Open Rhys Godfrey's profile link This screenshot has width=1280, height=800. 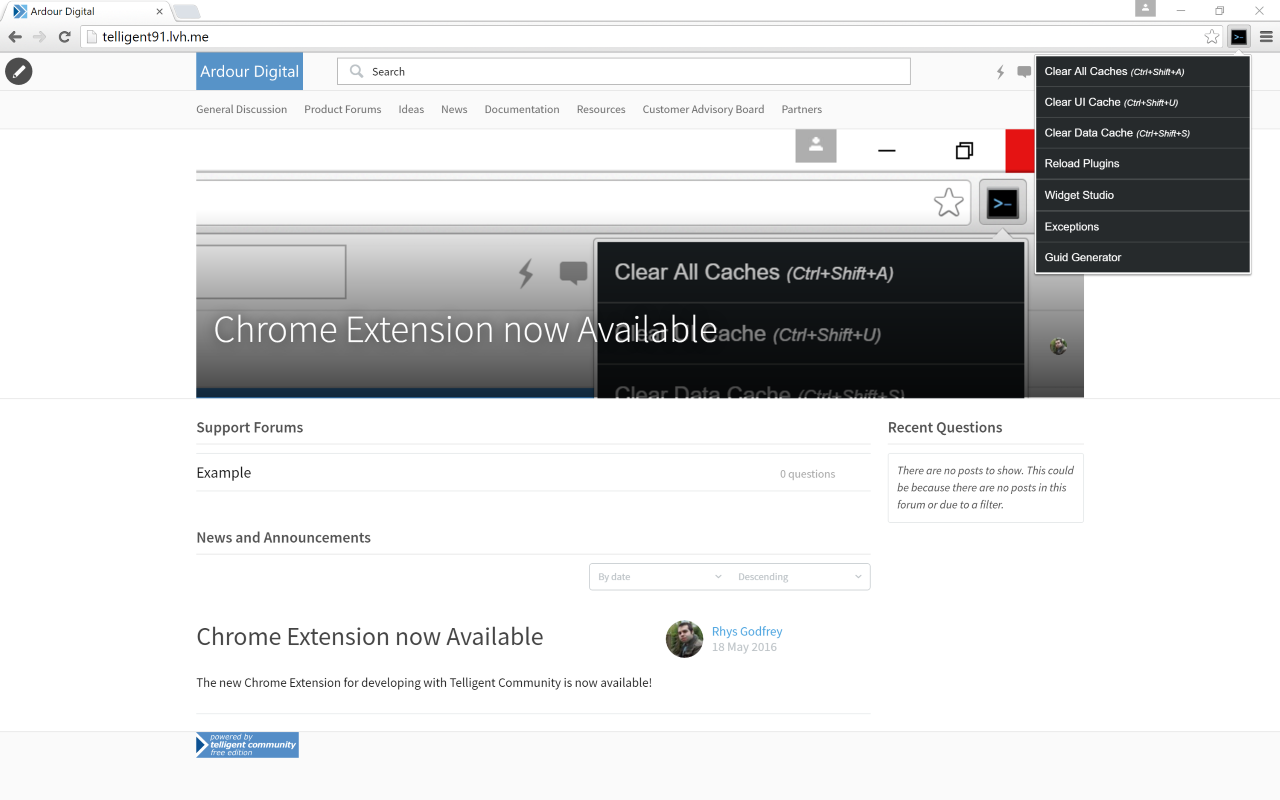point(746,631)
